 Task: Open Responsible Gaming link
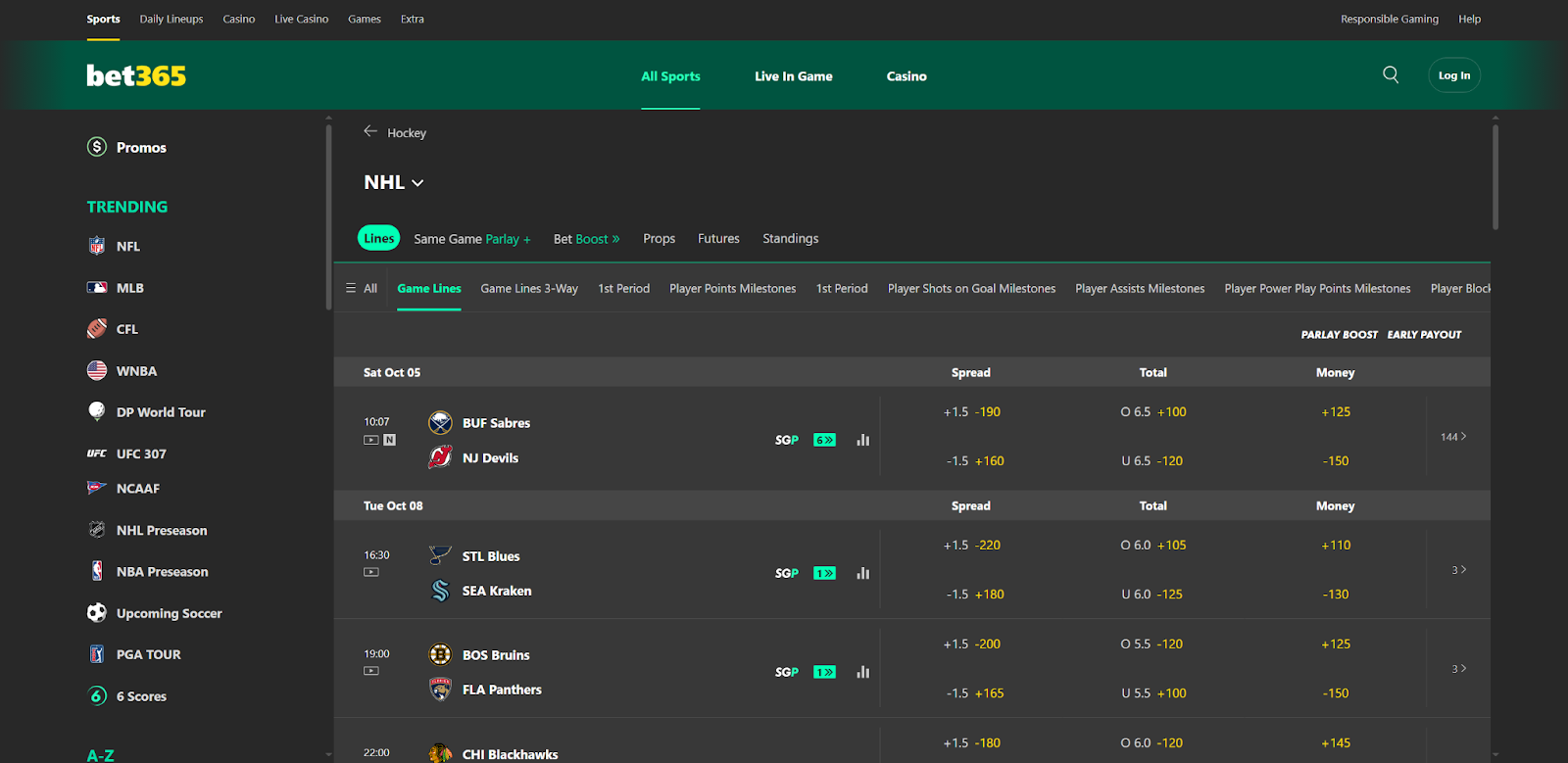point(1390,19)
